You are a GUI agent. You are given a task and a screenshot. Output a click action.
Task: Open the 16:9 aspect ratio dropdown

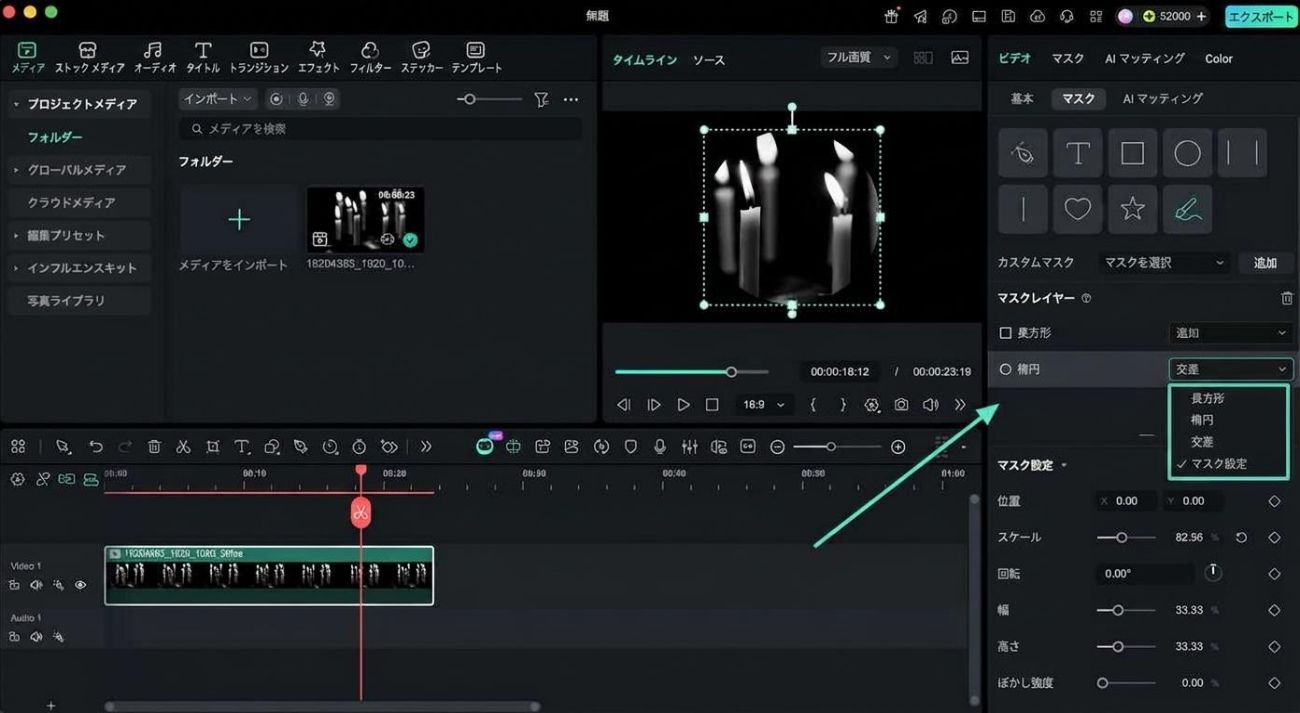[764, 405]
